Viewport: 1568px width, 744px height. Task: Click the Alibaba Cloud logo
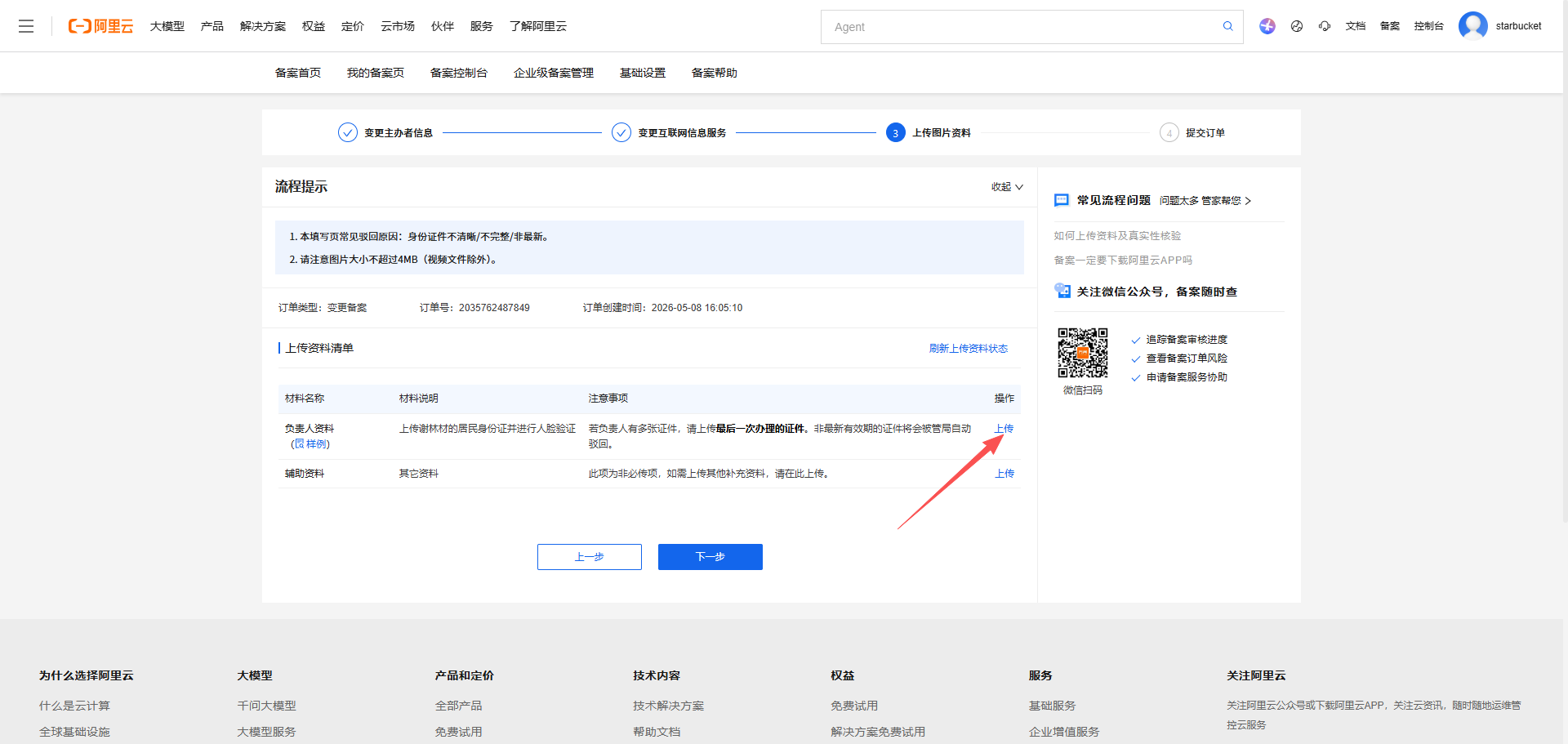pos(100,26)
